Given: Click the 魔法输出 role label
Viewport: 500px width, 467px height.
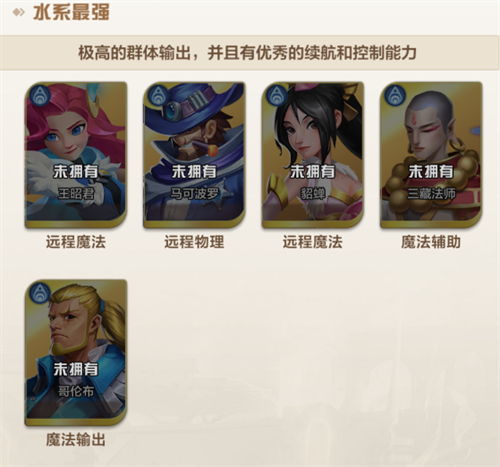Looking at the screenshot, I should click(x=76, y=440).
